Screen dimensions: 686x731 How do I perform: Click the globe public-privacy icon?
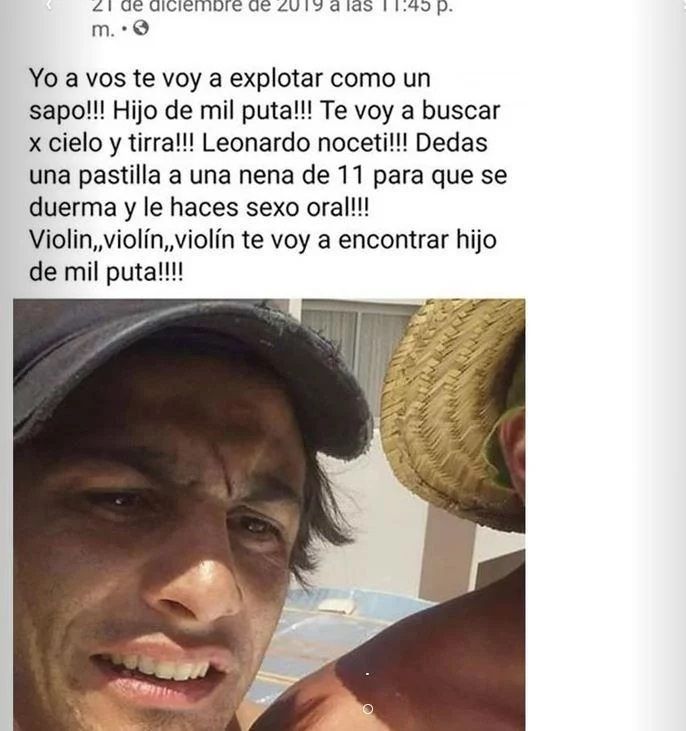pos(140,29)
